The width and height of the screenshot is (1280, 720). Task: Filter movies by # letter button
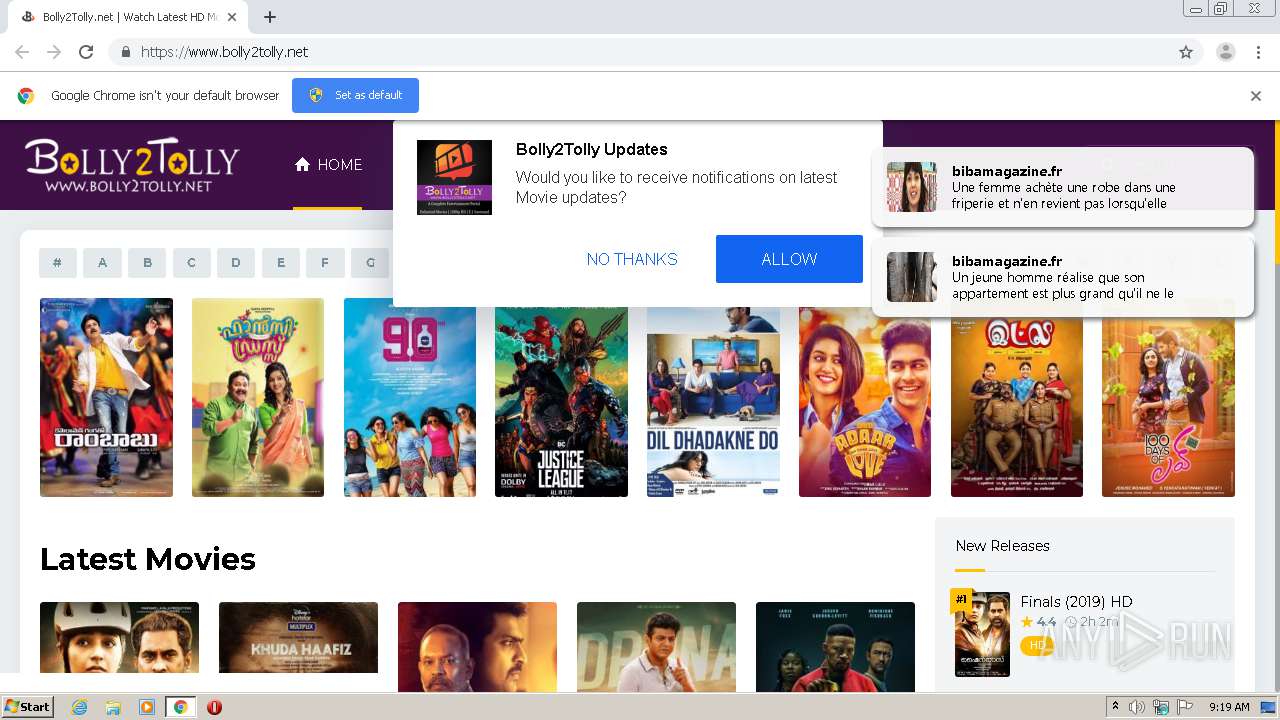click(58, 263)
